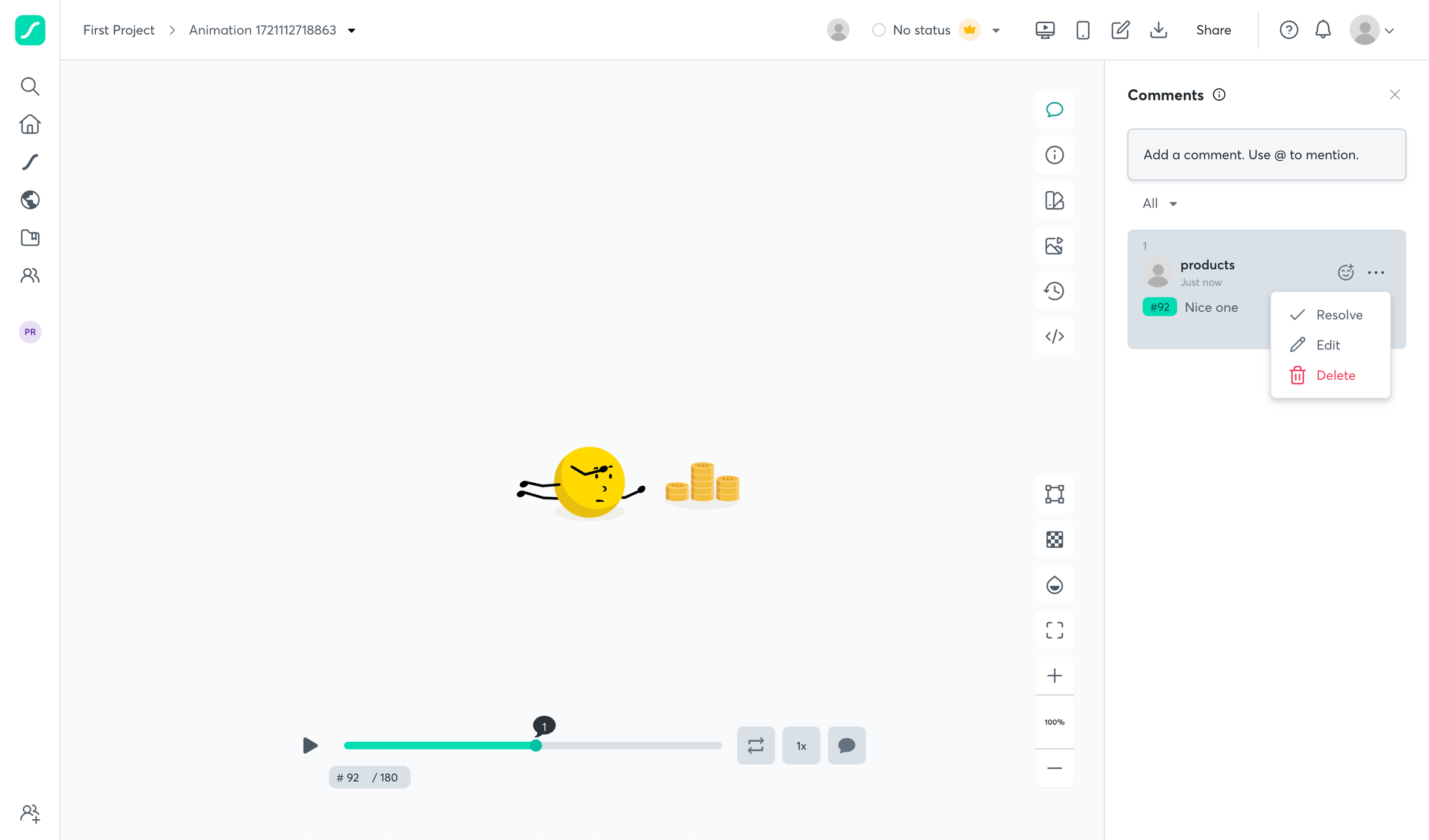Open the color palette editor icon
Viewport: 1429px width, 840px height.
[x=1054, y=200]
